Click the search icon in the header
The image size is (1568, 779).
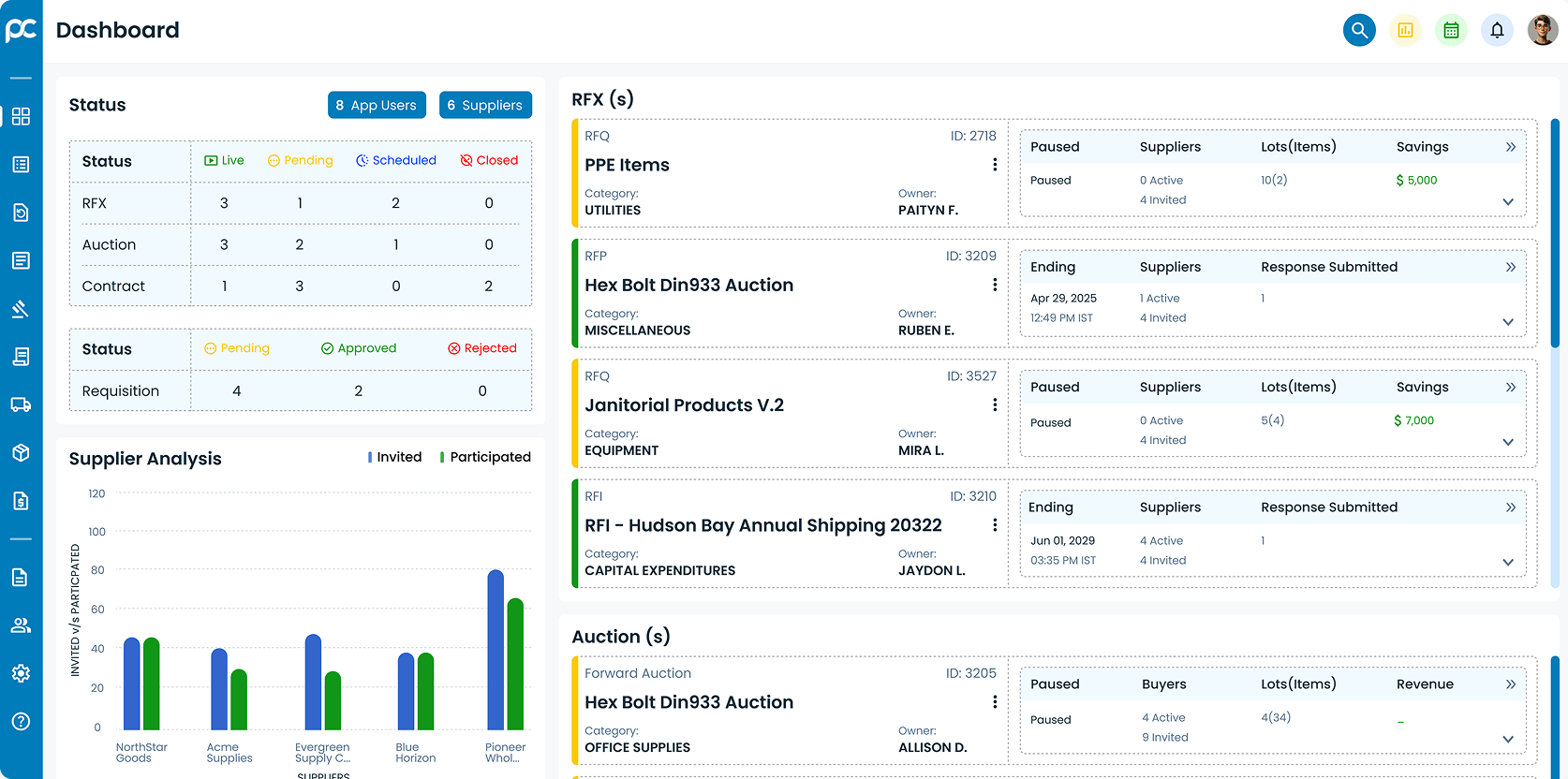point(1359,30)
